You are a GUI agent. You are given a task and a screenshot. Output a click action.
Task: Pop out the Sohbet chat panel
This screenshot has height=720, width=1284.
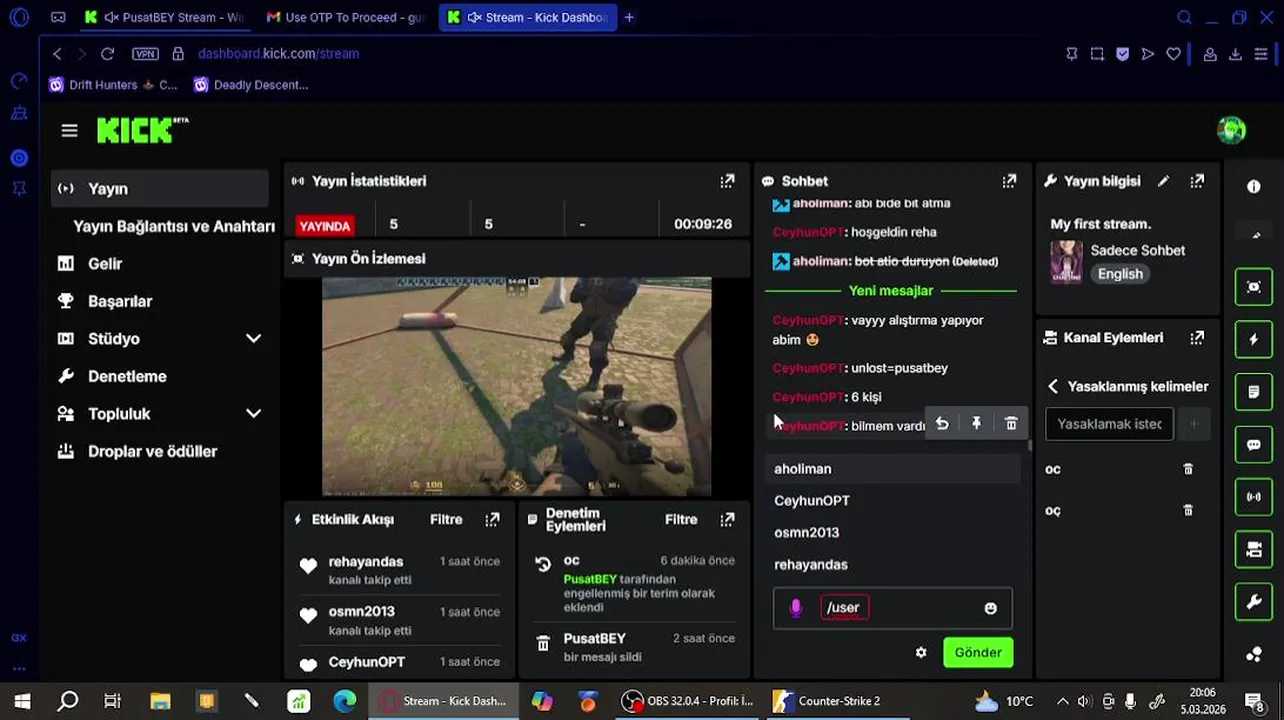1009,181
